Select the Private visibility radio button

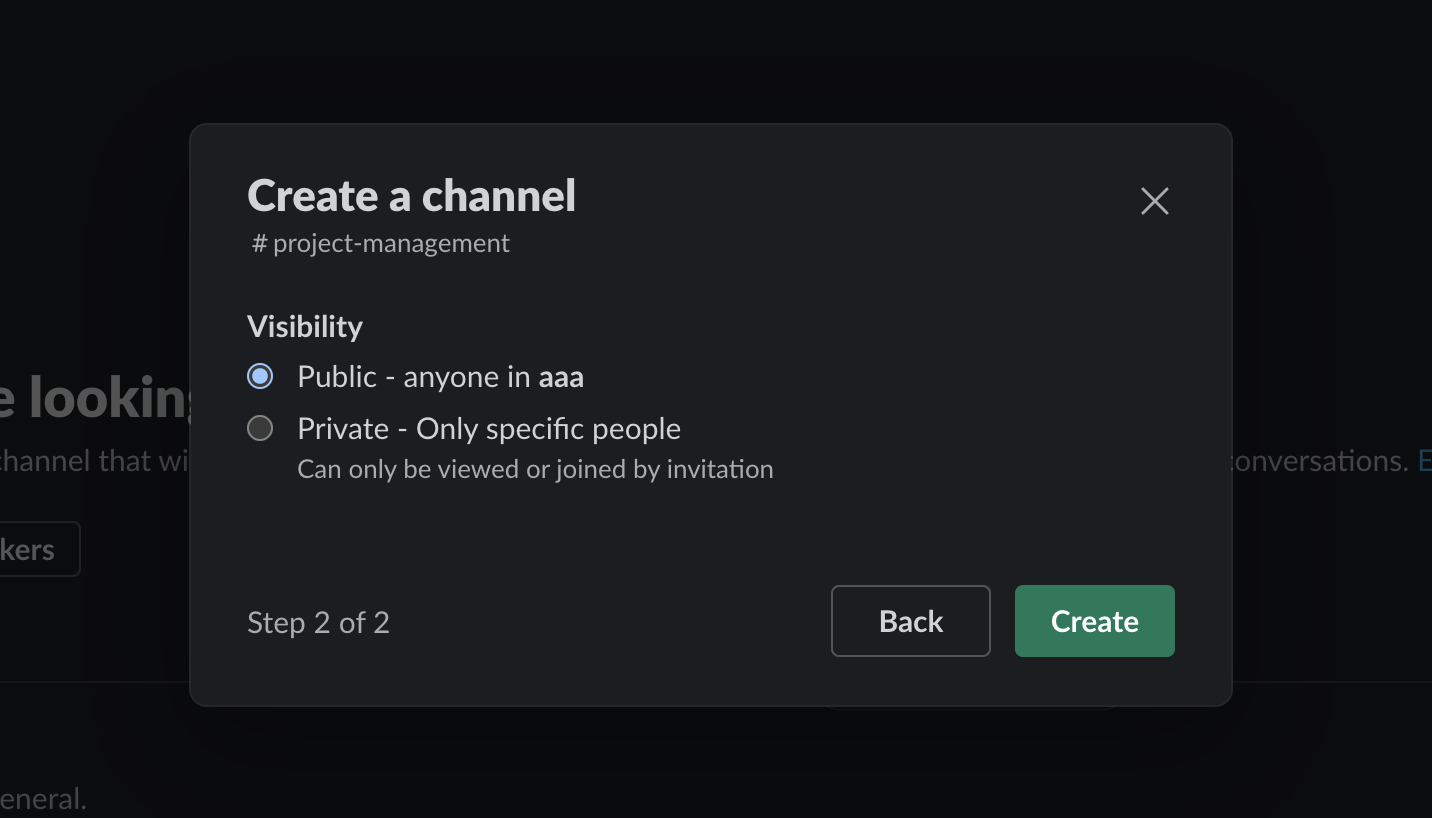pos(259,428)
